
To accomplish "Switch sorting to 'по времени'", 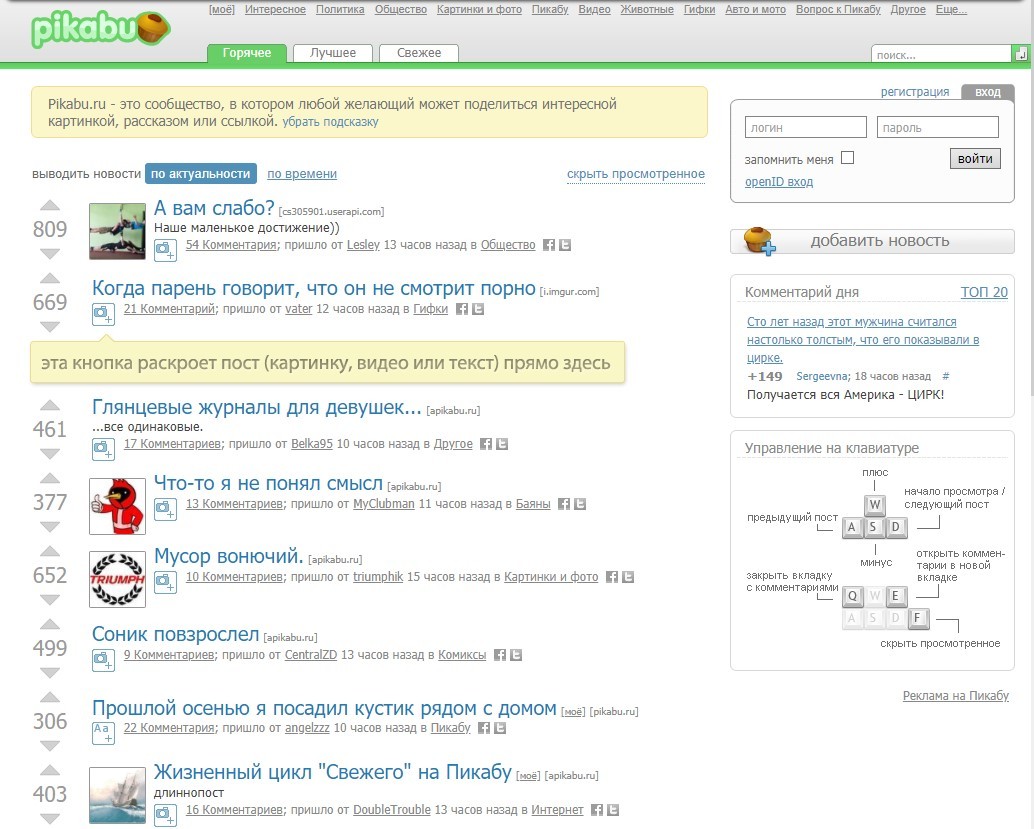I will click(302, 174).
